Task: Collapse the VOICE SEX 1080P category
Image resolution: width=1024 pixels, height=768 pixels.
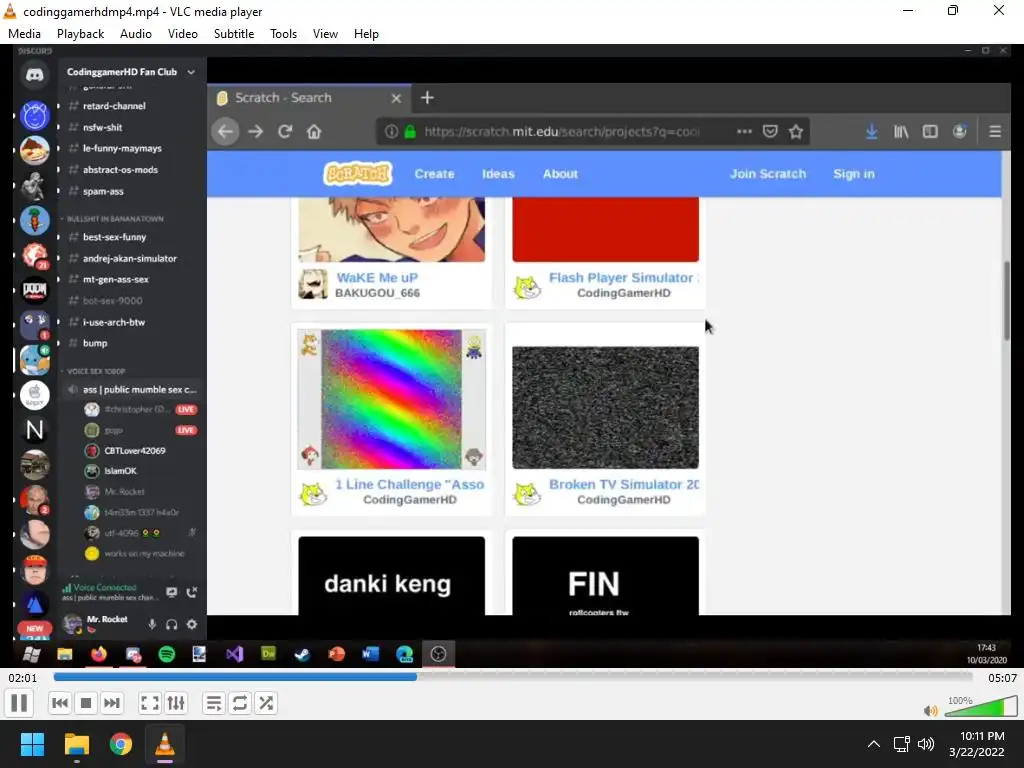Action: [x=95, y=371]
